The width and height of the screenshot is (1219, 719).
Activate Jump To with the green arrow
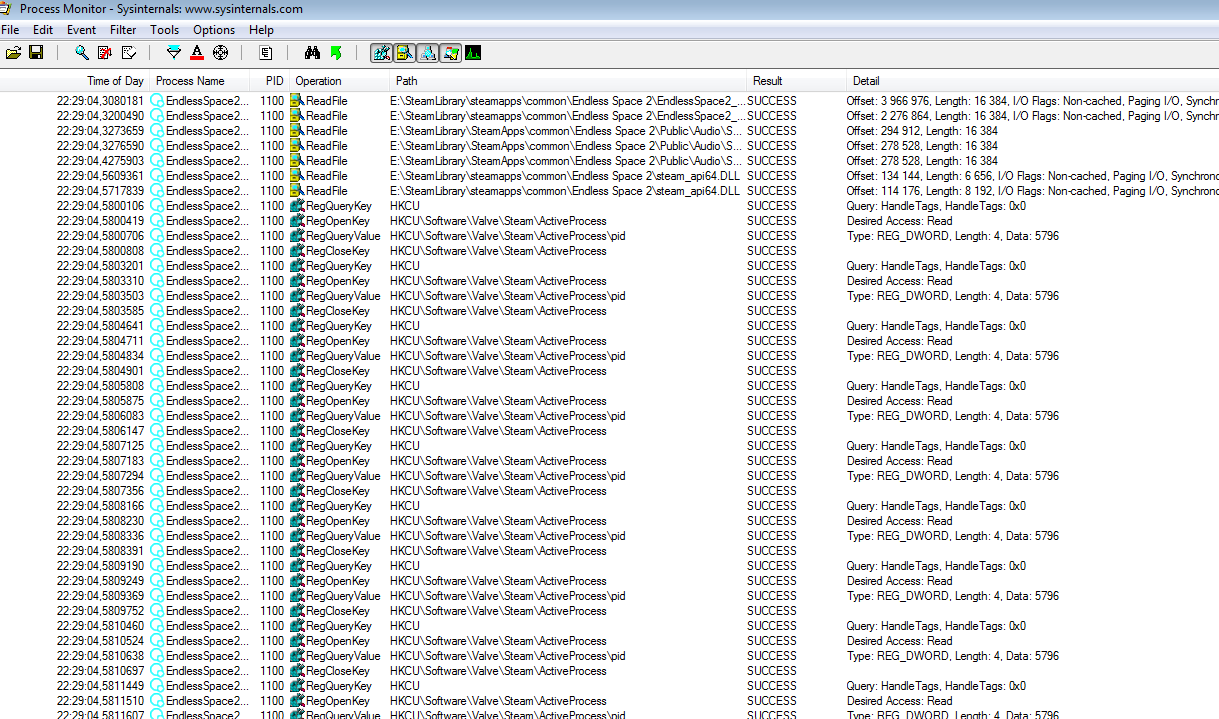click(x=336, y=53)
